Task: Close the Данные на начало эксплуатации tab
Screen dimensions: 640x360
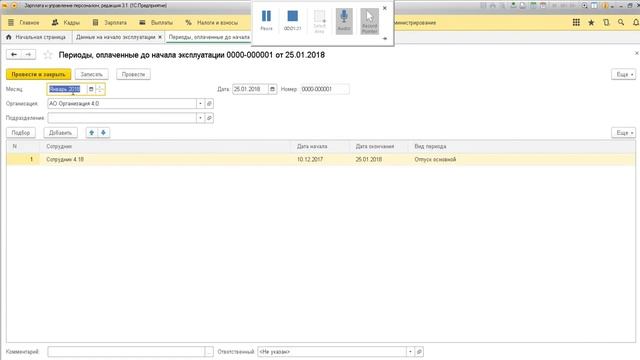Action: click(x=160, y=37)
